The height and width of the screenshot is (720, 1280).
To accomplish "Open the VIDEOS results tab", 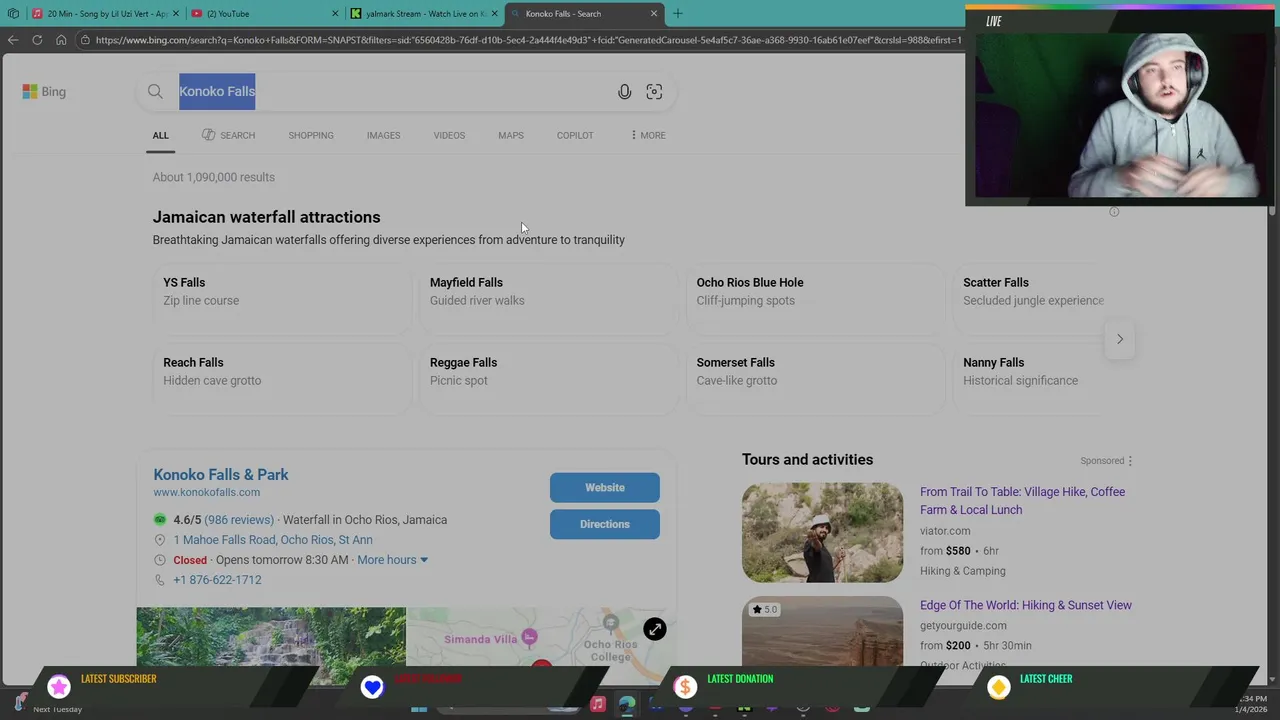I will [449, 135].
